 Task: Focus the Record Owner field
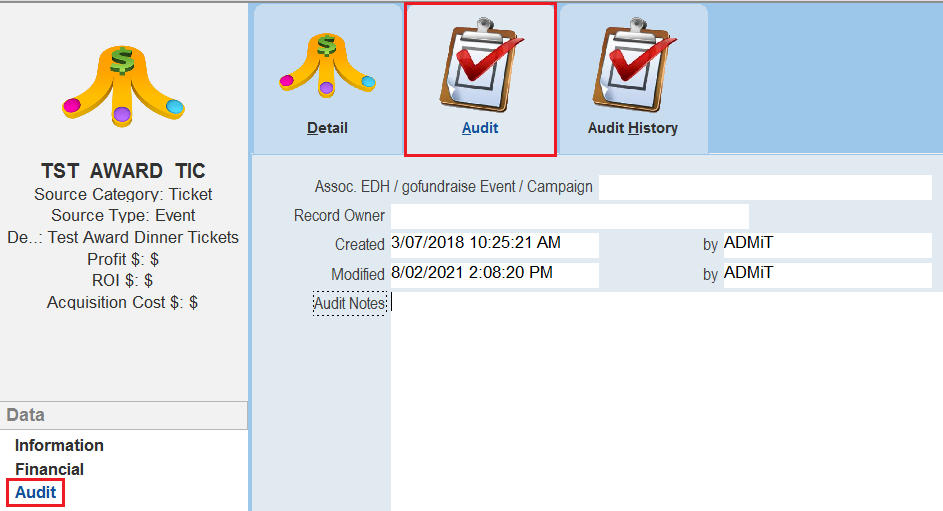570,216
